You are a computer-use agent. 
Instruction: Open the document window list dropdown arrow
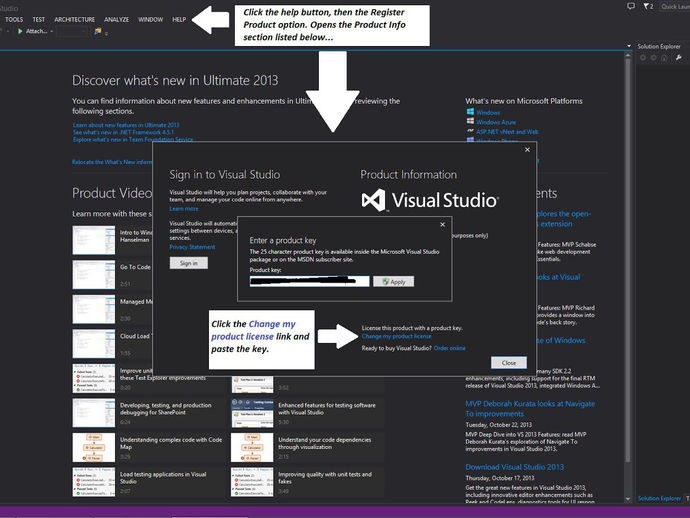pyautogui.click(x=628, y=46)
